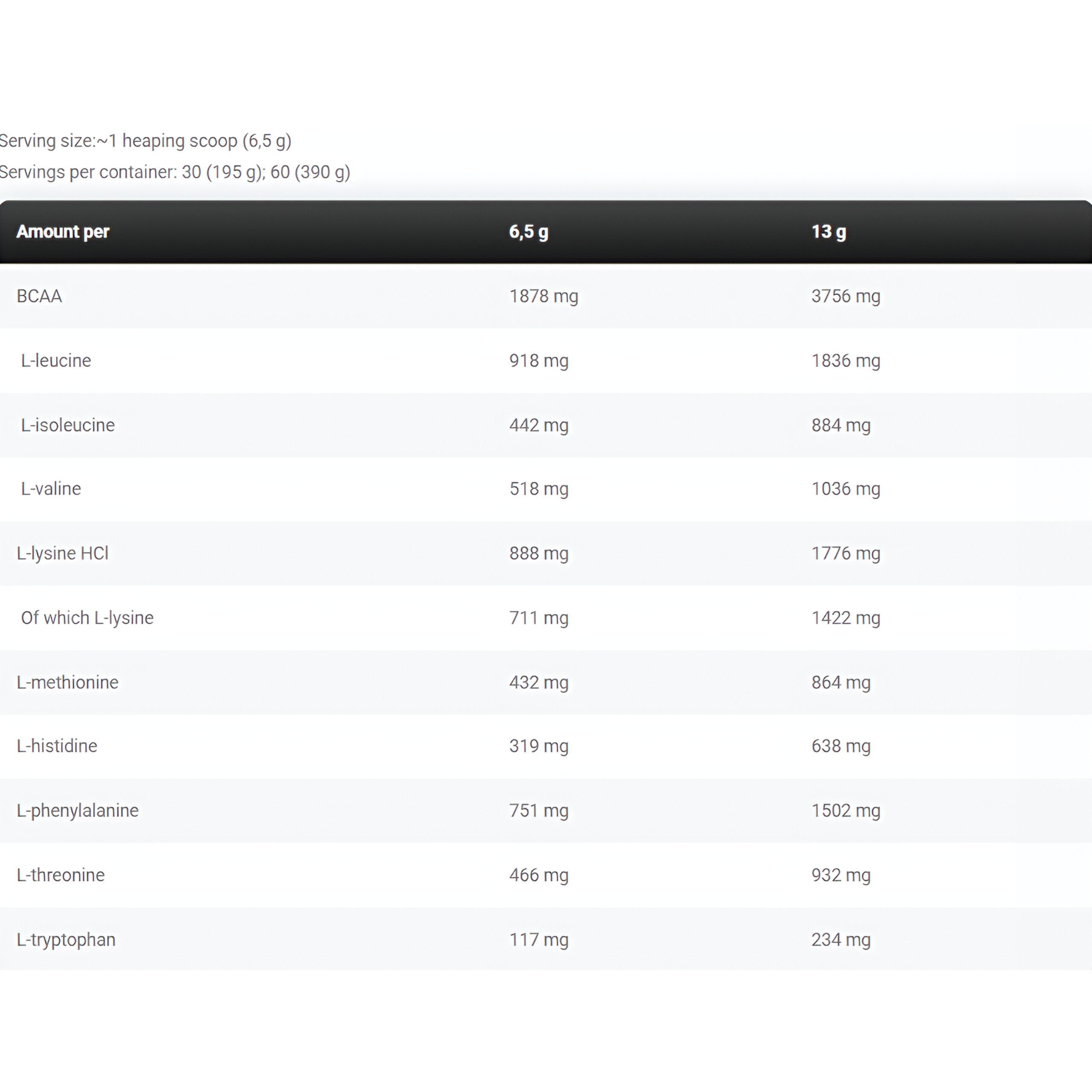Select the L-lysine HCl row label
The width and height of the screenshot is (1092, 1092).
point(63,553)
